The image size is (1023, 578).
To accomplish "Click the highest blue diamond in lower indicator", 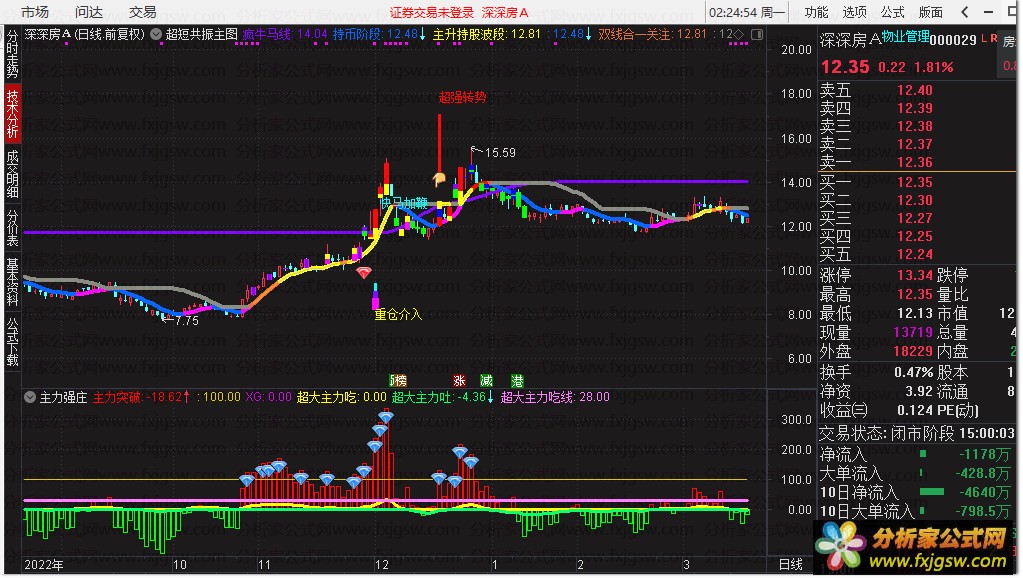I will pos(386,417).
